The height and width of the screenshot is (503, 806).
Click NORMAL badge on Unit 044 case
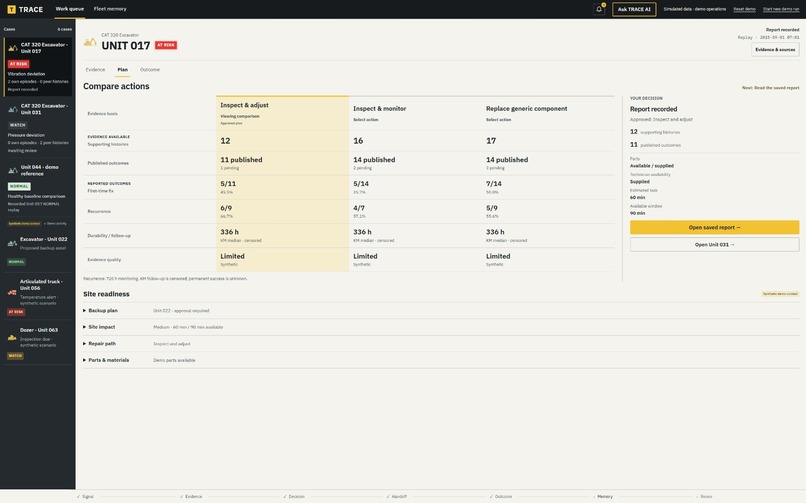(x=19, y=187)
